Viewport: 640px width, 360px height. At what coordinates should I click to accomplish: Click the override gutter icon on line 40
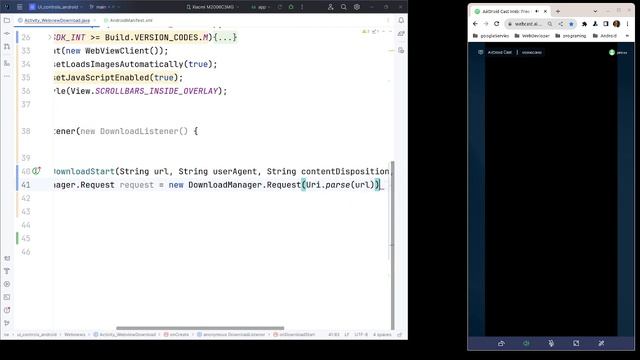[x=37, y=171]
